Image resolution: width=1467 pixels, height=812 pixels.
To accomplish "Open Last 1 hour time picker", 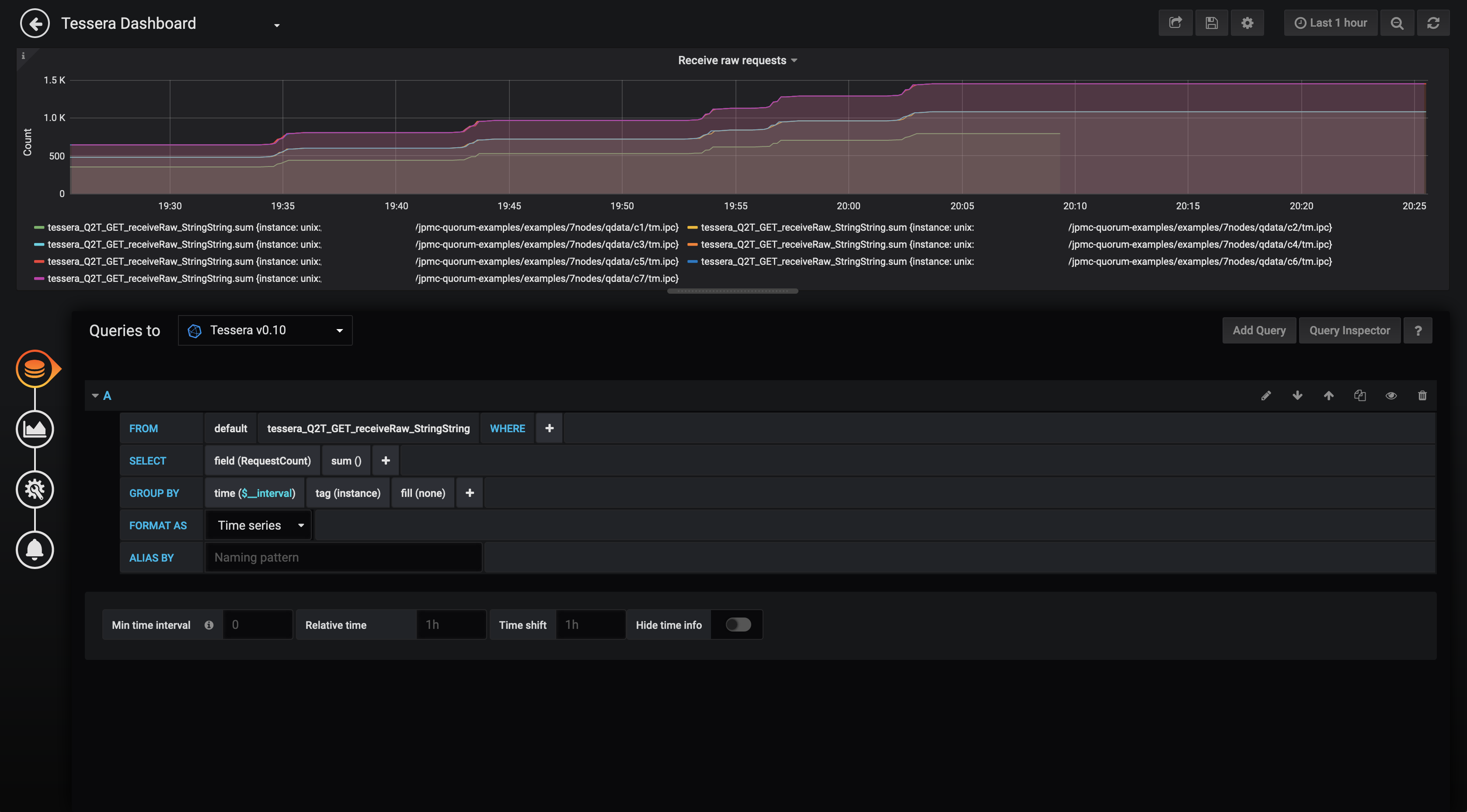I will (x=1330, y=23).
